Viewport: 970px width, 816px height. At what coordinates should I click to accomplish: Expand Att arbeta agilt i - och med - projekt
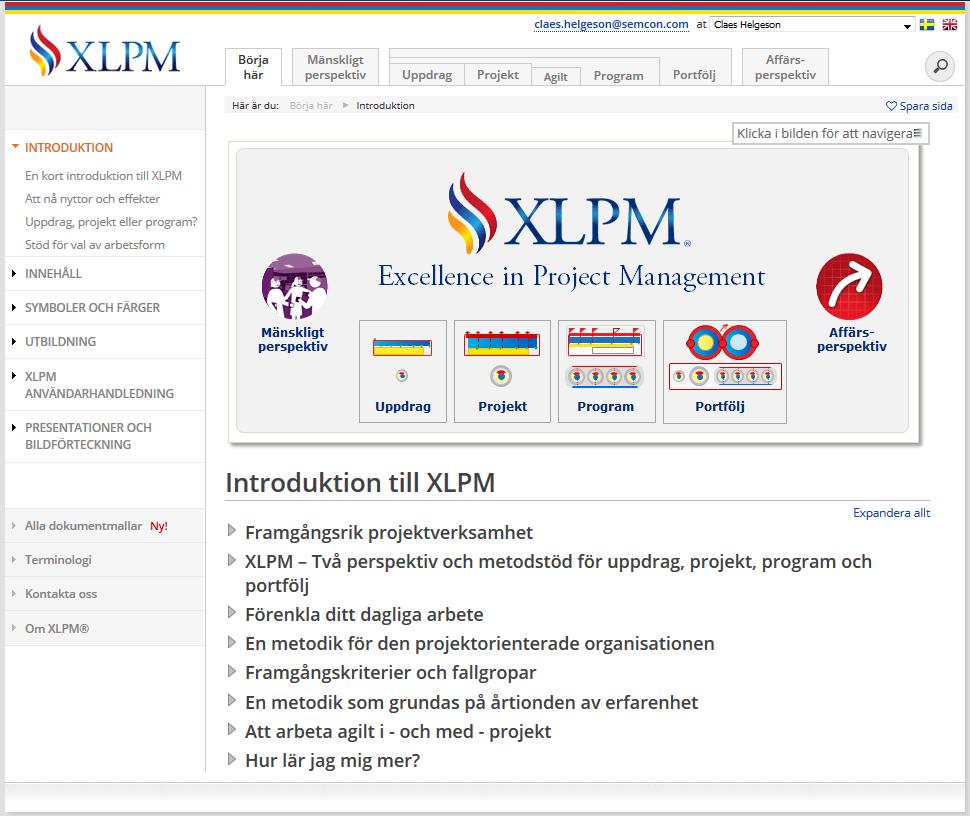pos(232,729)
